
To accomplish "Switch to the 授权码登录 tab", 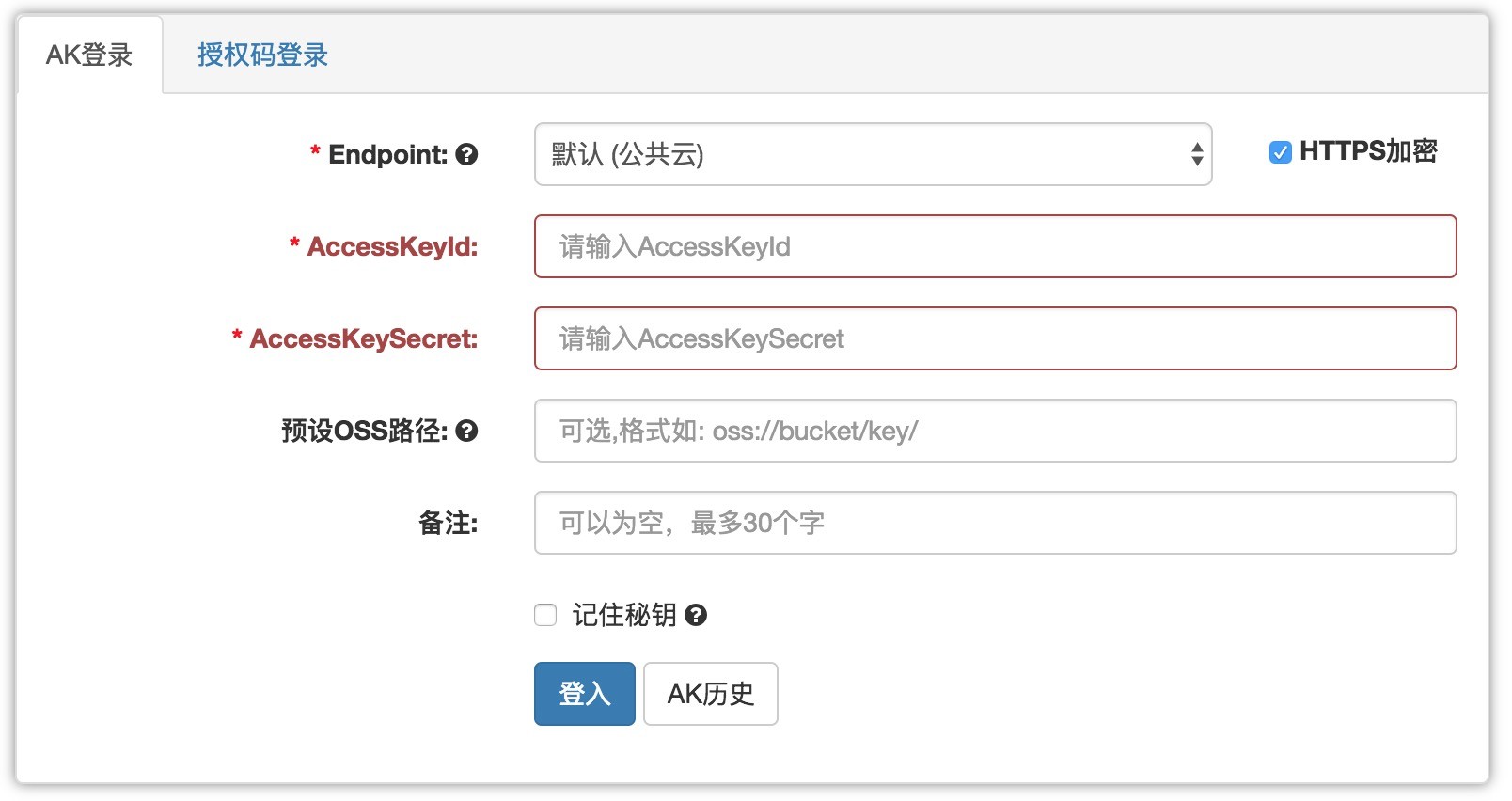I will [x=262, y=55].
